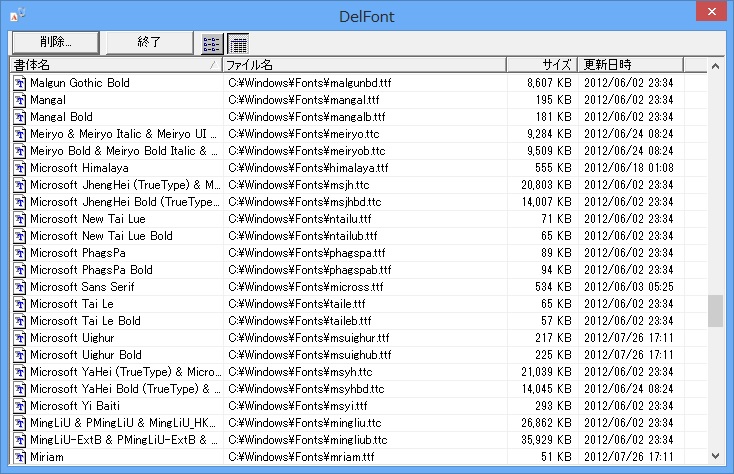Screen dimensions: 734x474
Task: Click file path ending in mriam.ttf
Action: tap(301, 457)
